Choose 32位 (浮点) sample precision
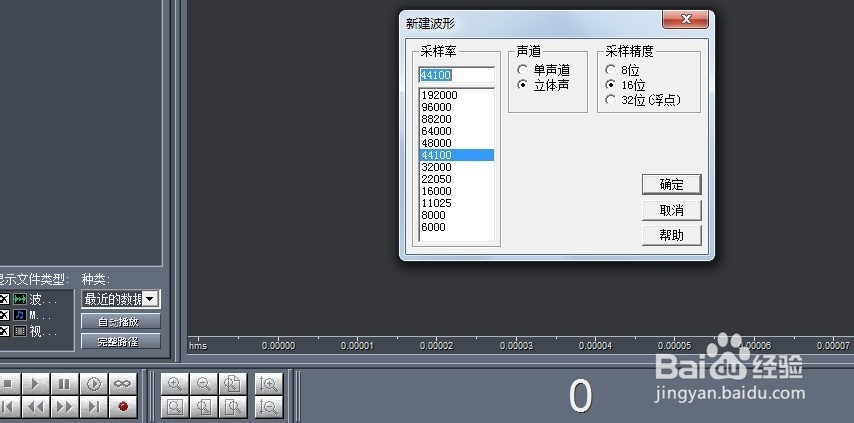The image size is (854, 423). pos(611,100)
